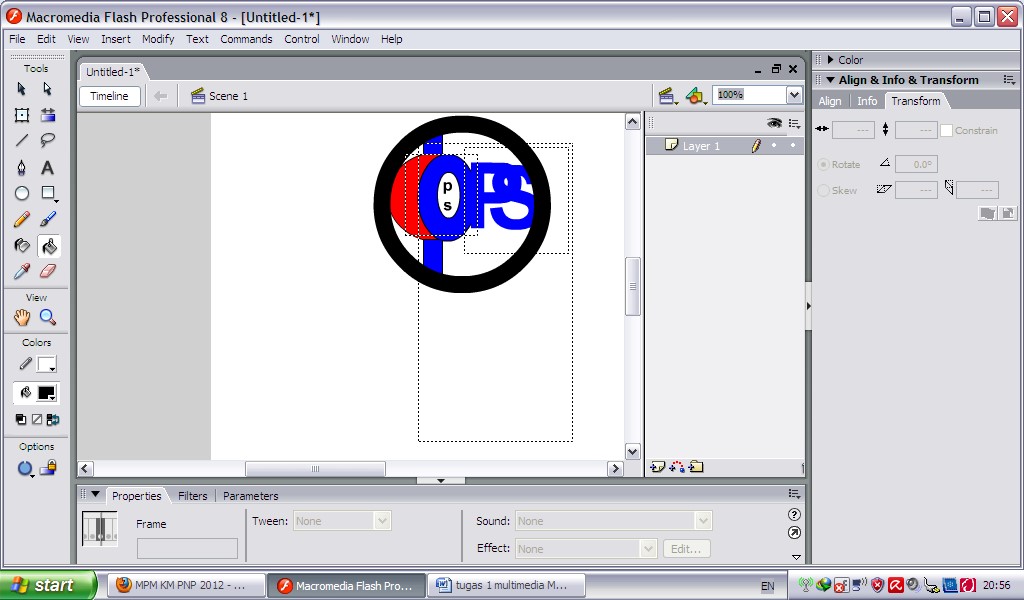Click the frame label input field
Viewport: 1024px width, 600px height.
(187, 548)
